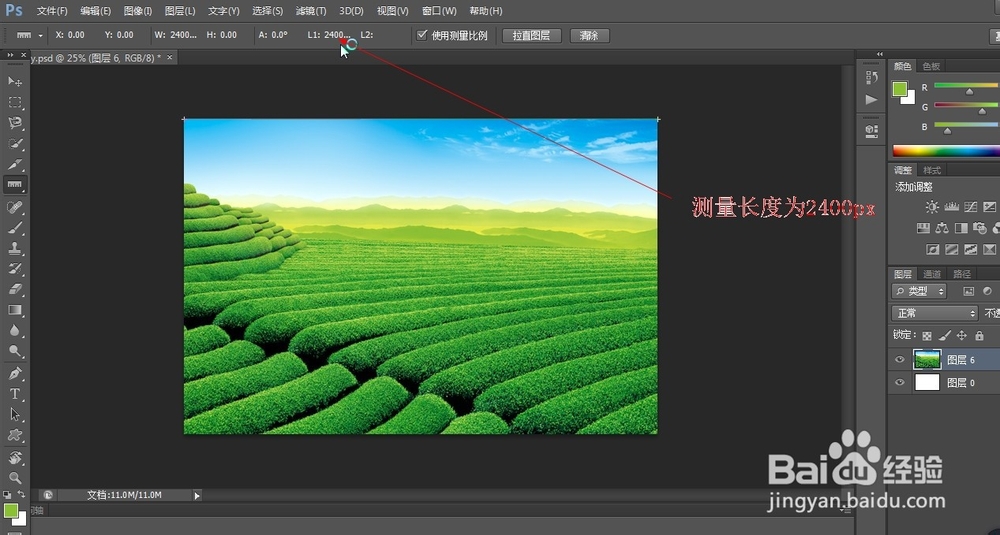Add Color Balance scales adjustment icon

click(941, 228)
